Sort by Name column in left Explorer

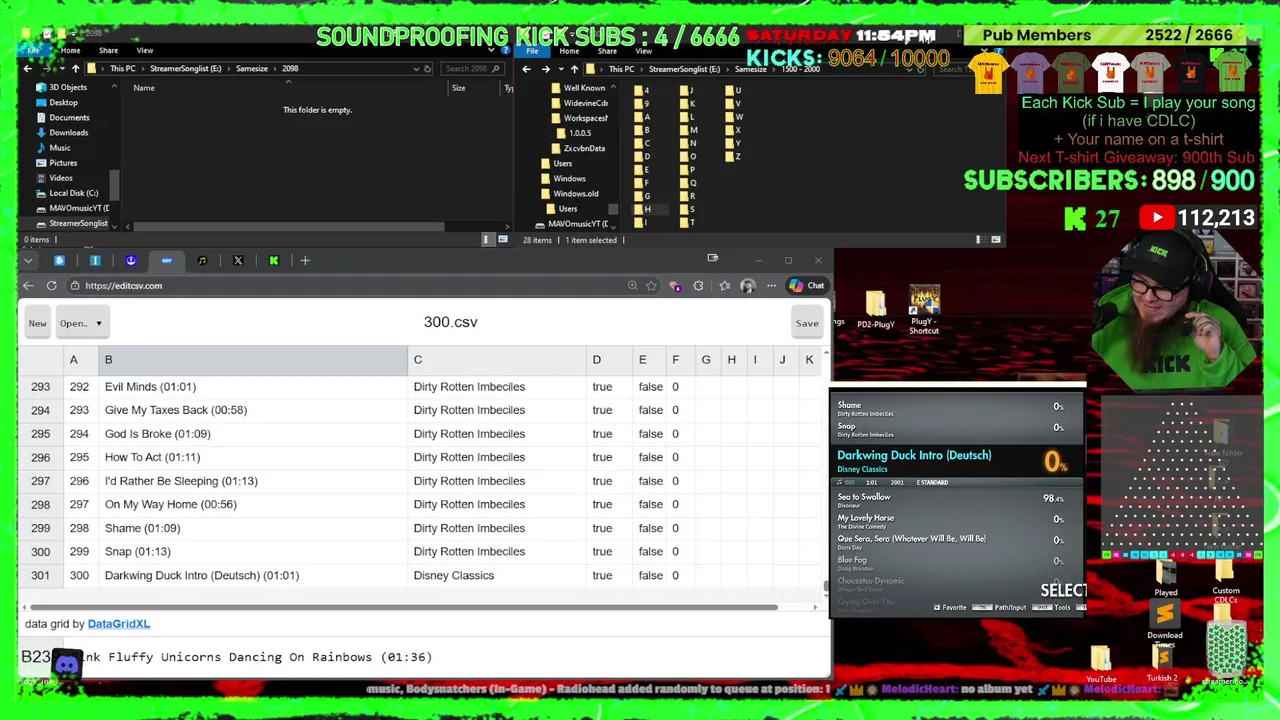pos(144,88)
